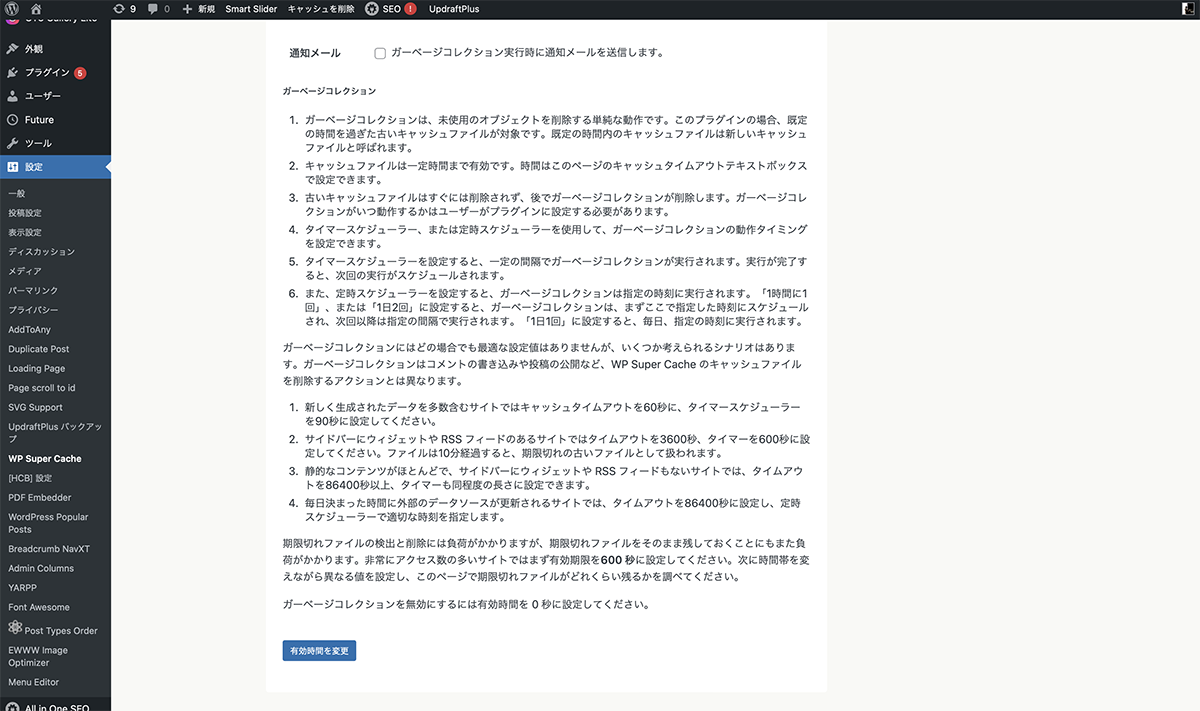
Task: Open the comments bubble icon
Action: 152,9
